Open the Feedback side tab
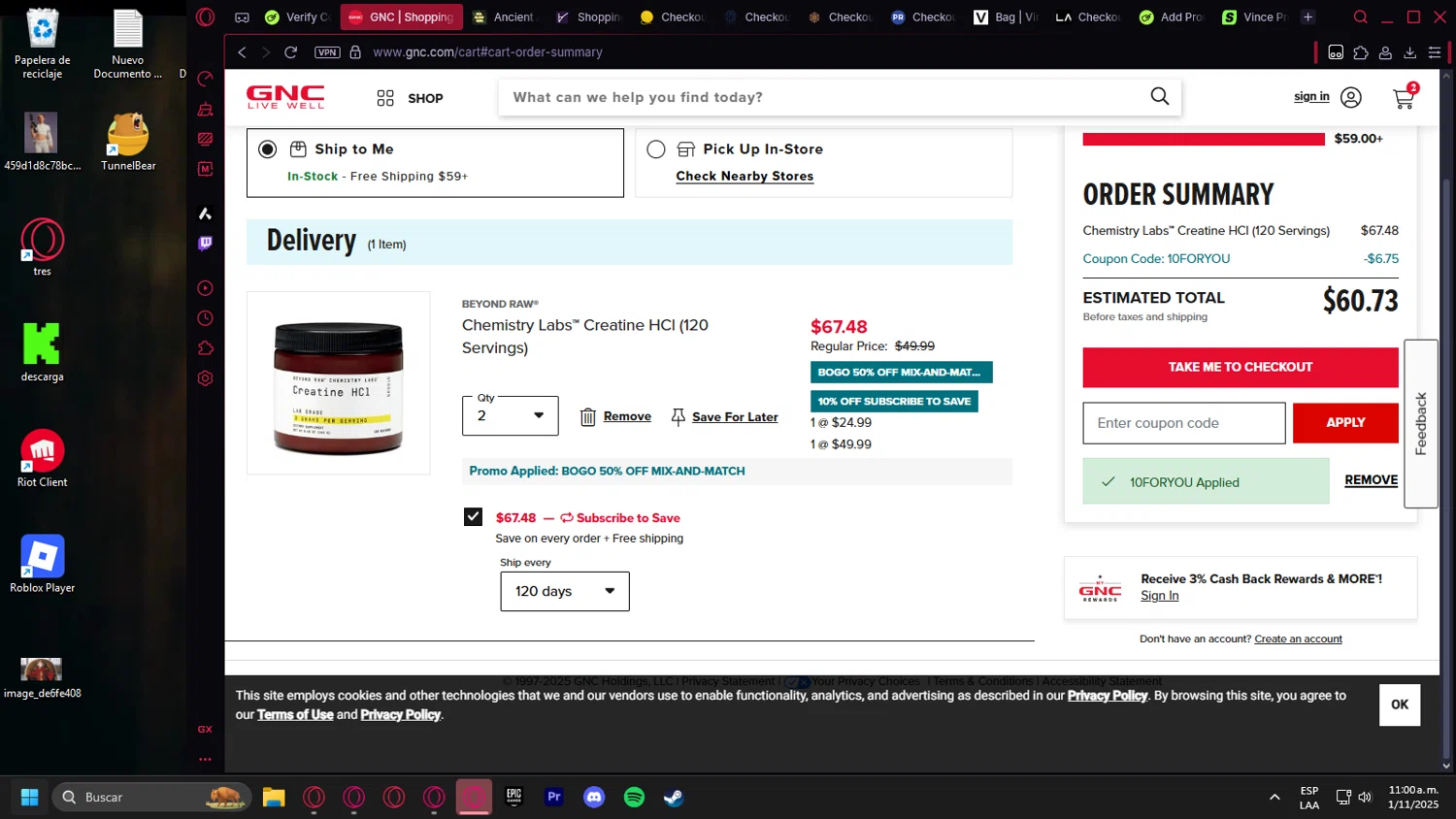 [x=1421, y=424]
